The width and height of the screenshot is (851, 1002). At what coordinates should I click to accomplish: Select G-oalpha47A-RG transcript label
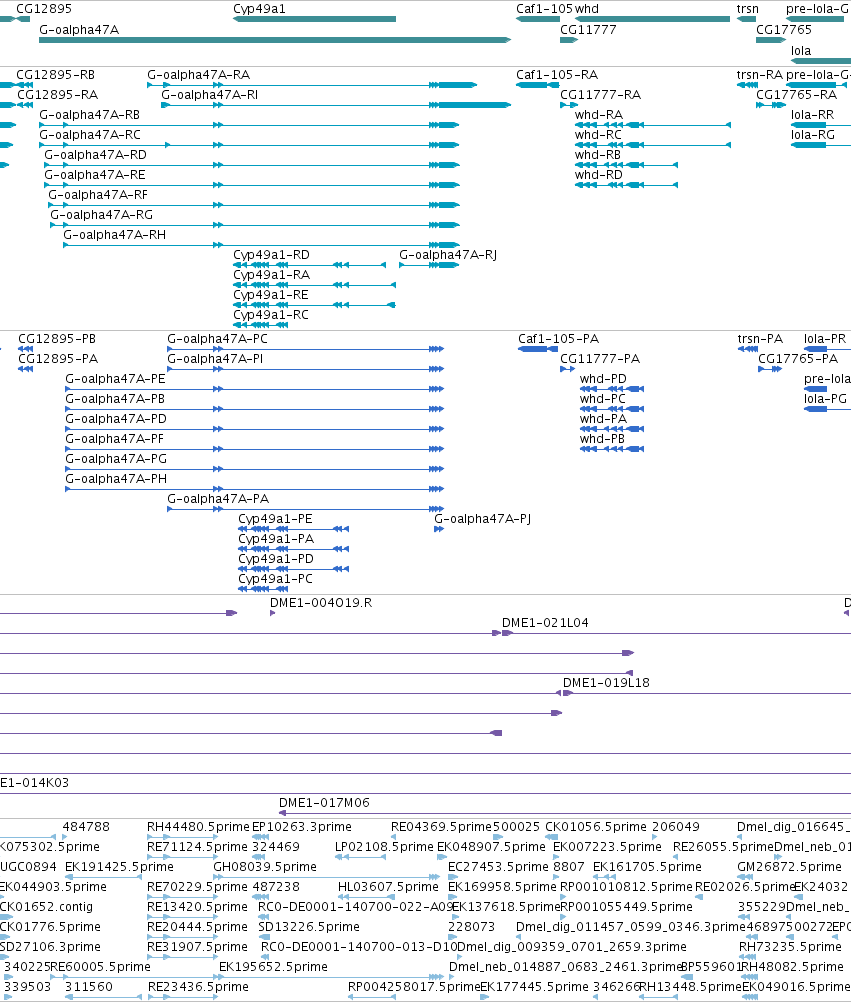(x=102, y=215)
